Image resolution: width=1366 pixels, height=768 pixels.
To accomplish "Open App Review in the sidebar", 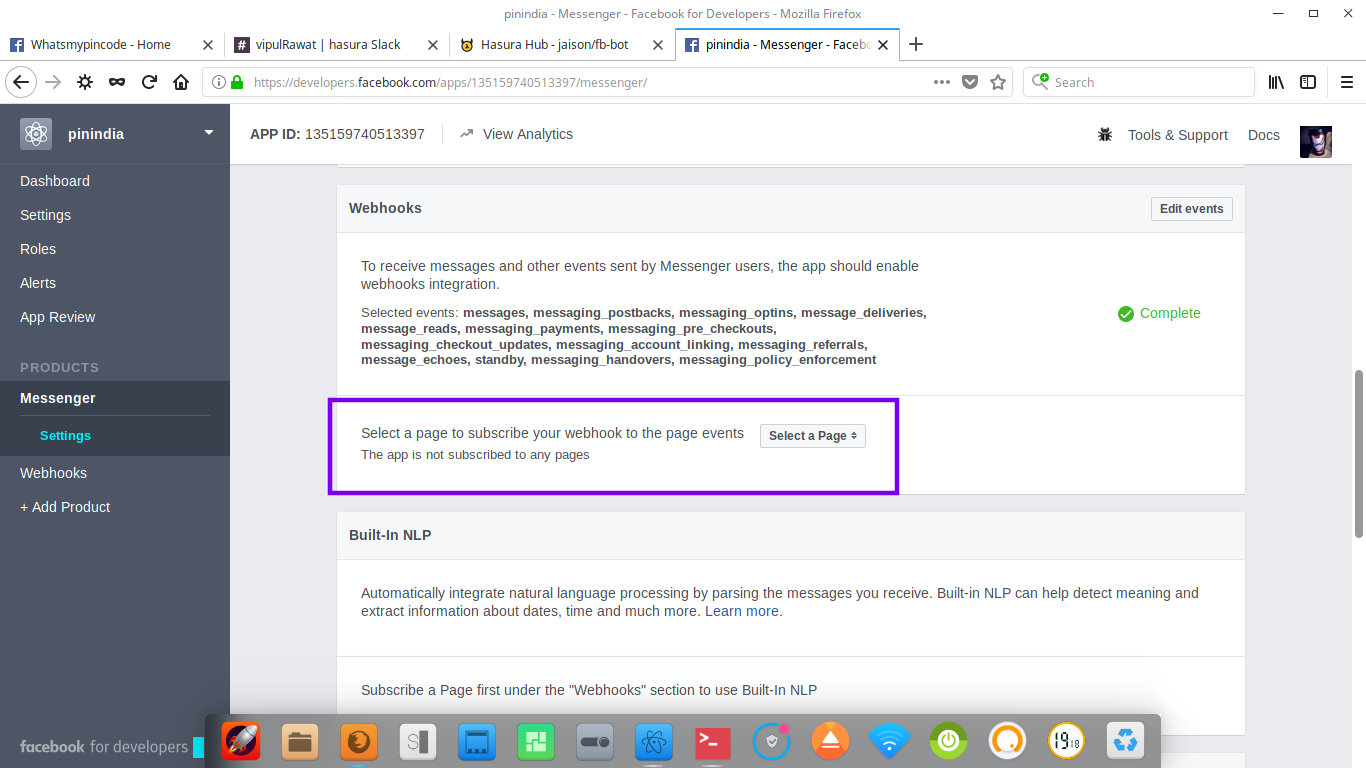I will point(58,317).
